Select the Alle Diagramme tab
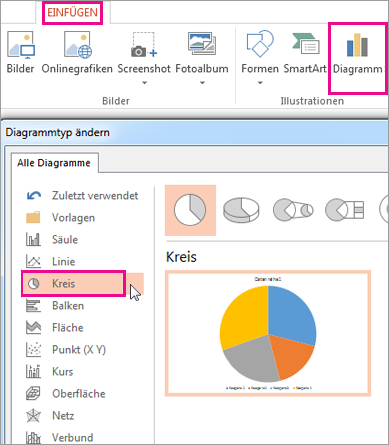389x445 pixels. 54,163
